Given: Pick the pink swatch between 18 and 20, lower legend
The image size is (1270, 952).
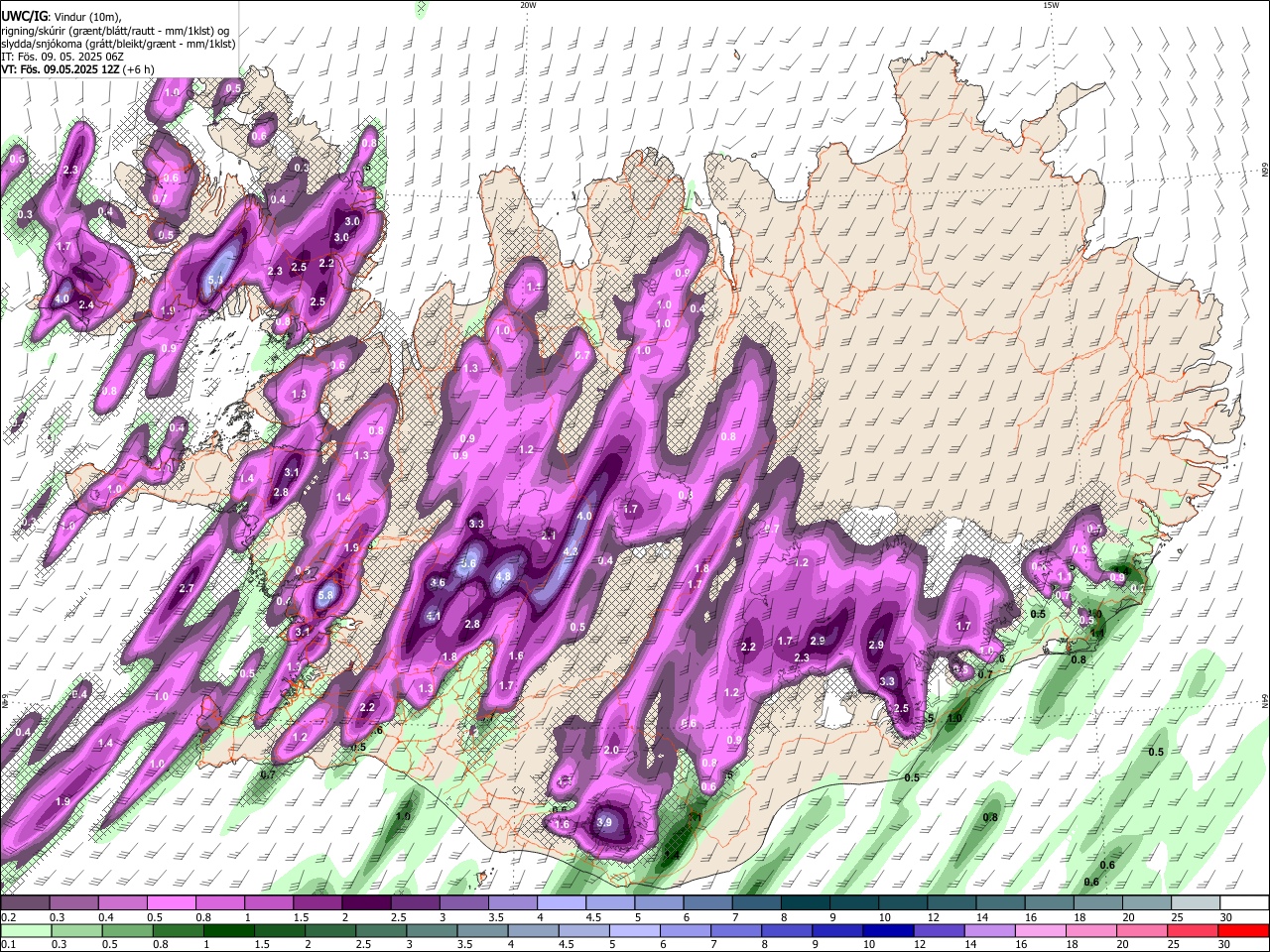Looking at the screenshot, I should [1092, 930].
